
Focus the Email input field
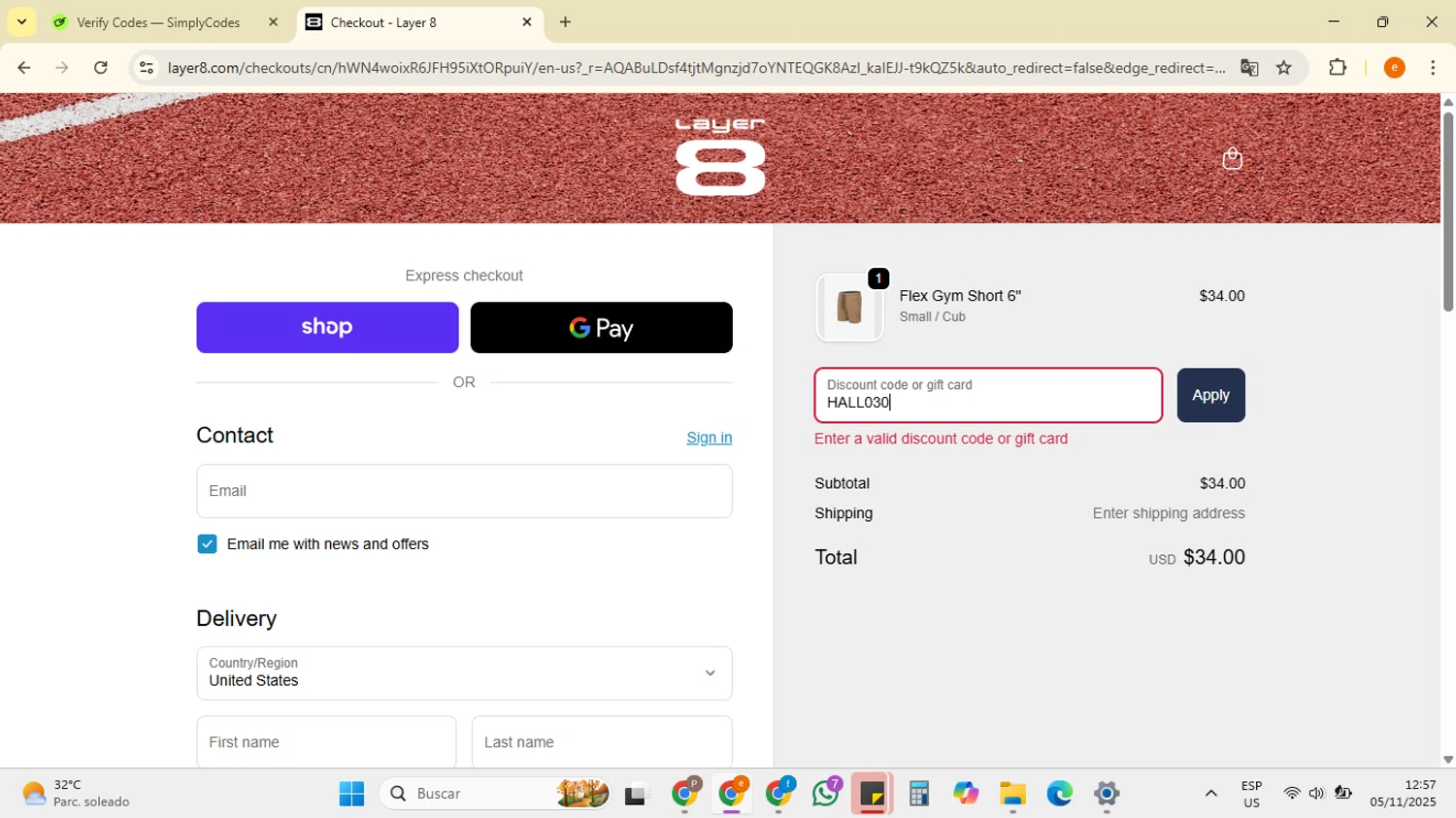(464, 491)
